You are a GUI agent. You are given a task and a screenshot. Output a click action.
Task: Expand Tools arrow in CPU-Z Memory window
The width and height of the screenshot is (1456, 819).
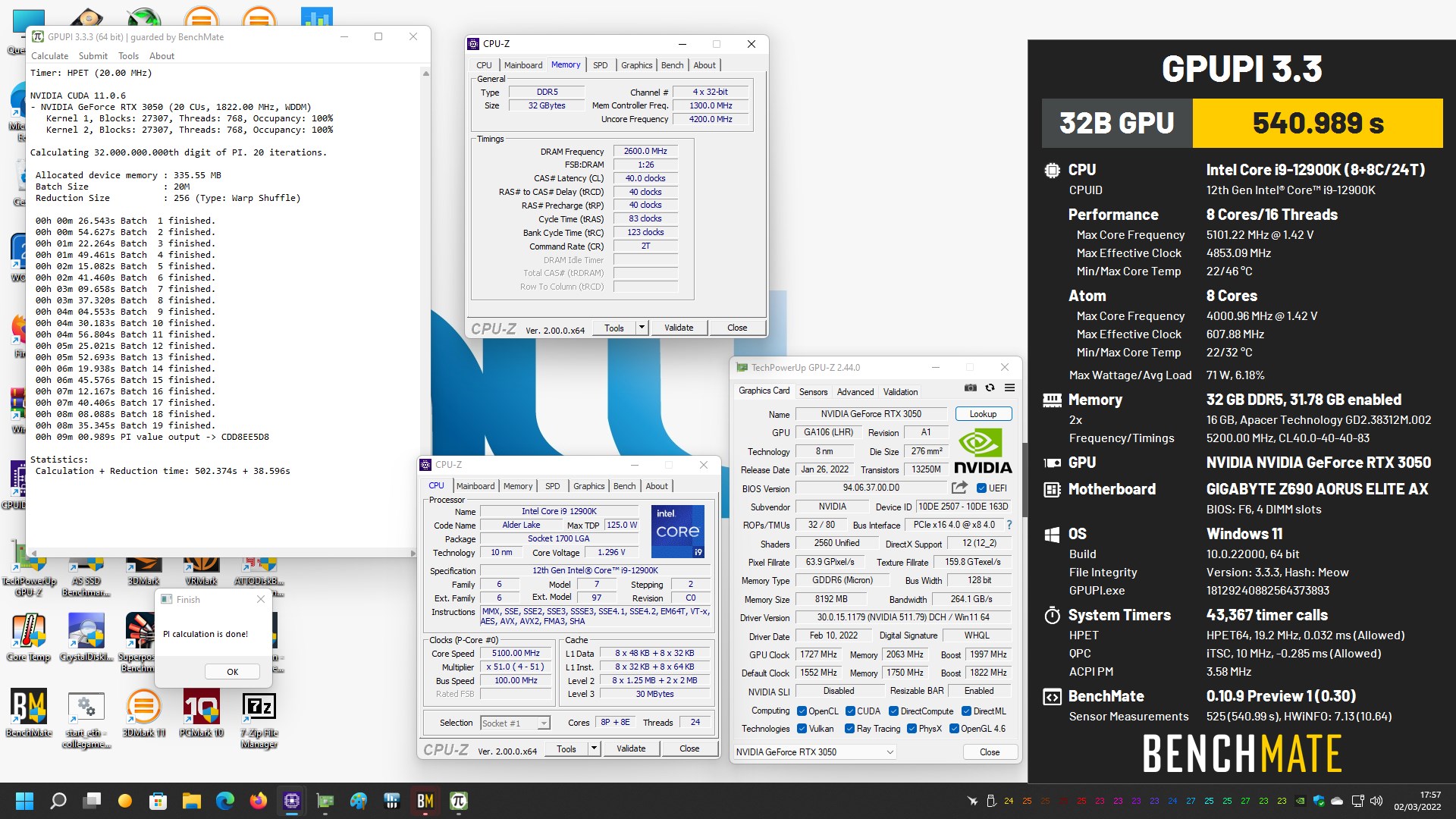tap(642, 328)
